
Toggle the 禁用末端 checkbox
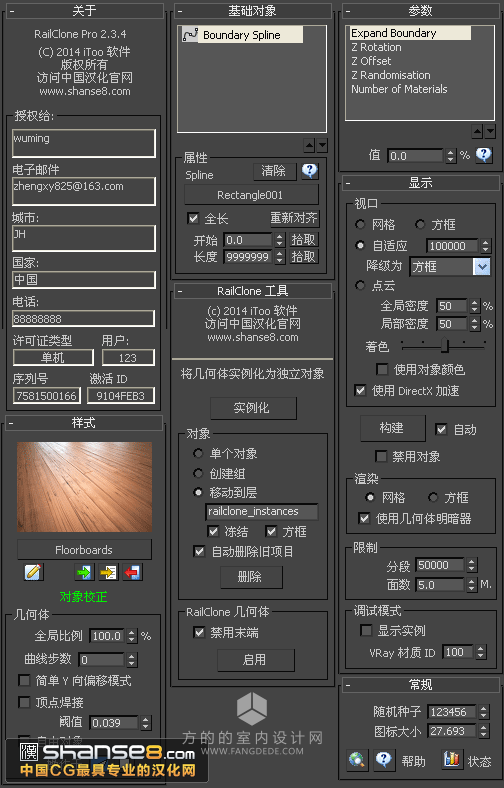point(199,632)
